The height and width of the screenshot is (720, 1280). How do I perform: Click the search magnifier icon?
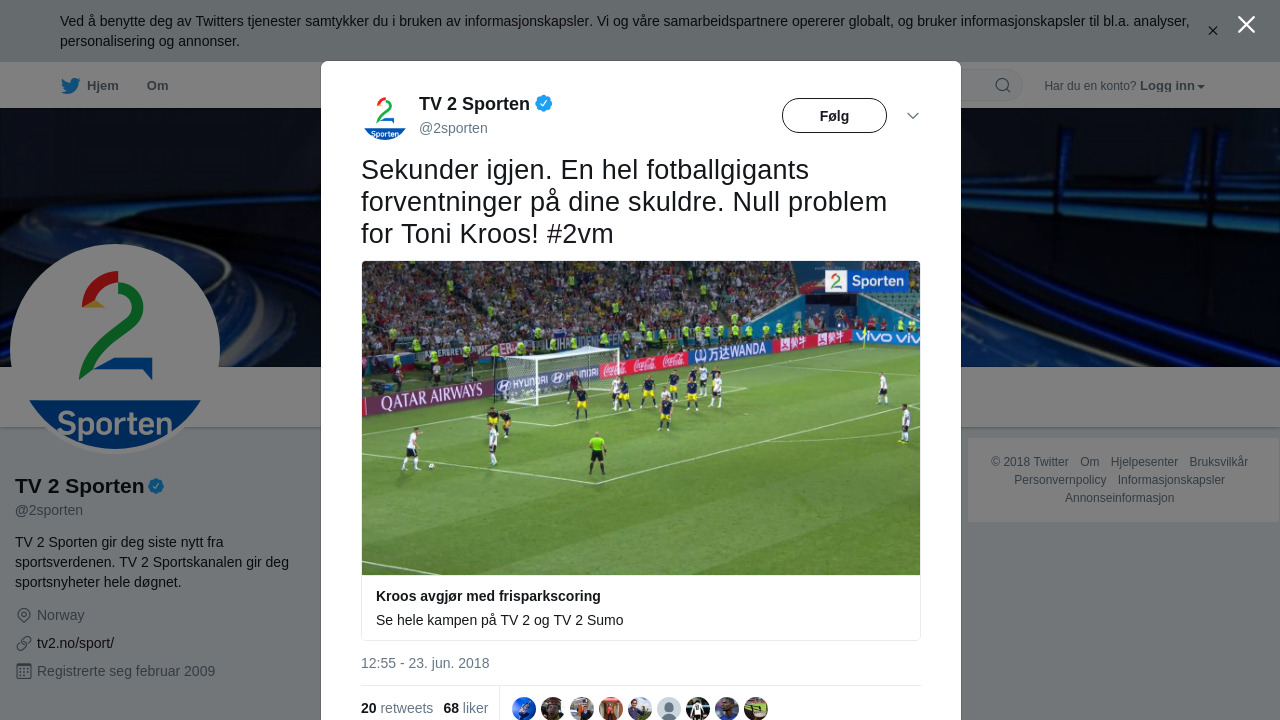click(x=1003, y=86)
